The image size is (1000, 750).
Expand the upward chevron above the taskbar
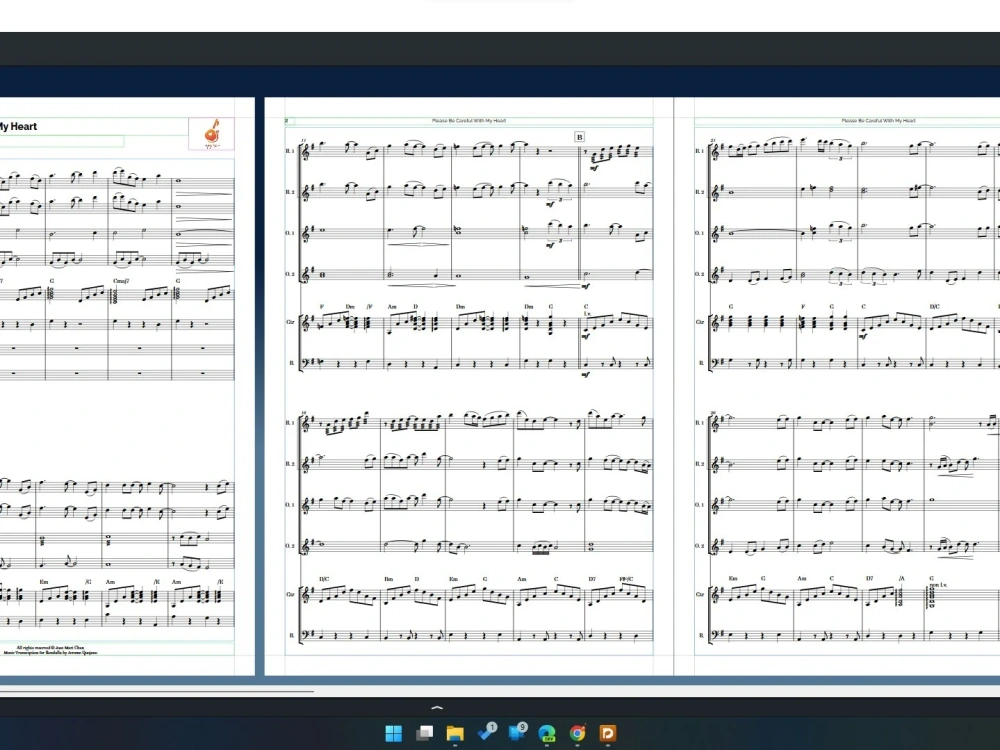437,707
